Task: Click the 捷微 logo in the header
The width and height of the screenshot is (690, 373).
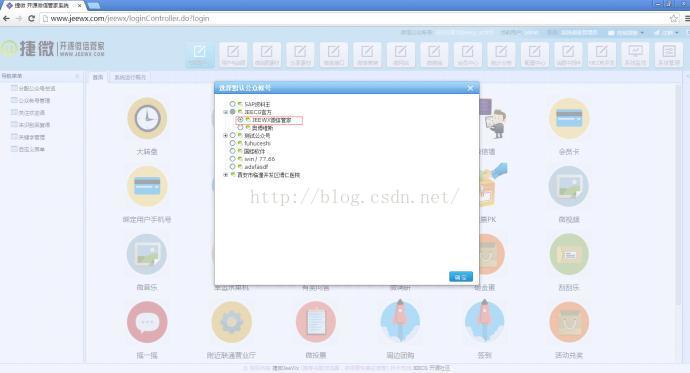Action: [53, 48]
